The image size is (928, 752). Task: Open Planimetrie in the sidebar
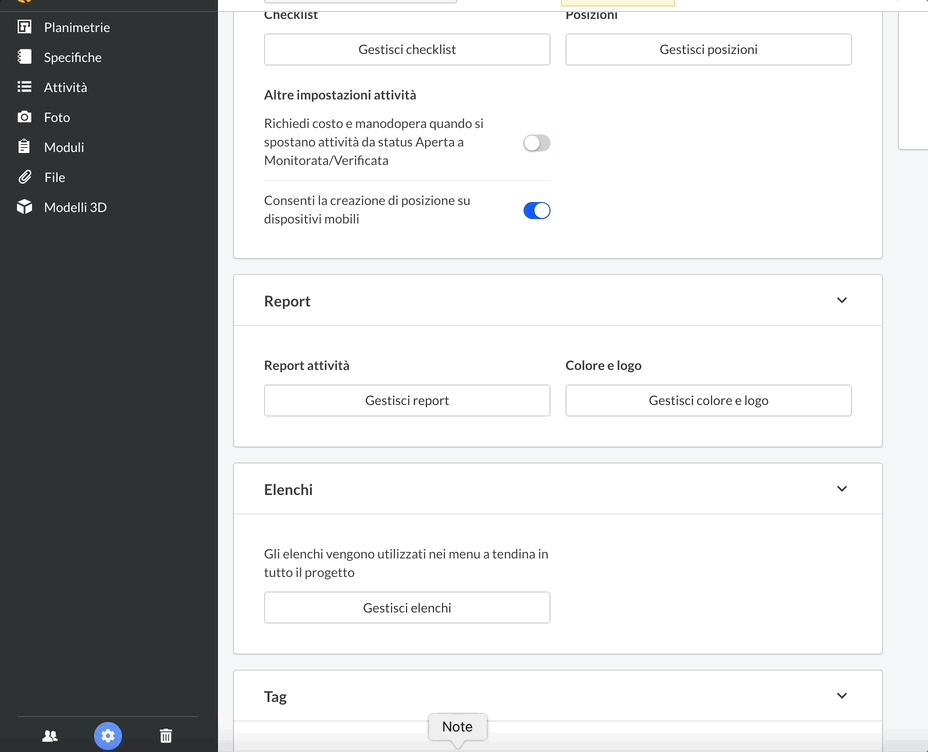pyautogui.click(x=76, y=27)
